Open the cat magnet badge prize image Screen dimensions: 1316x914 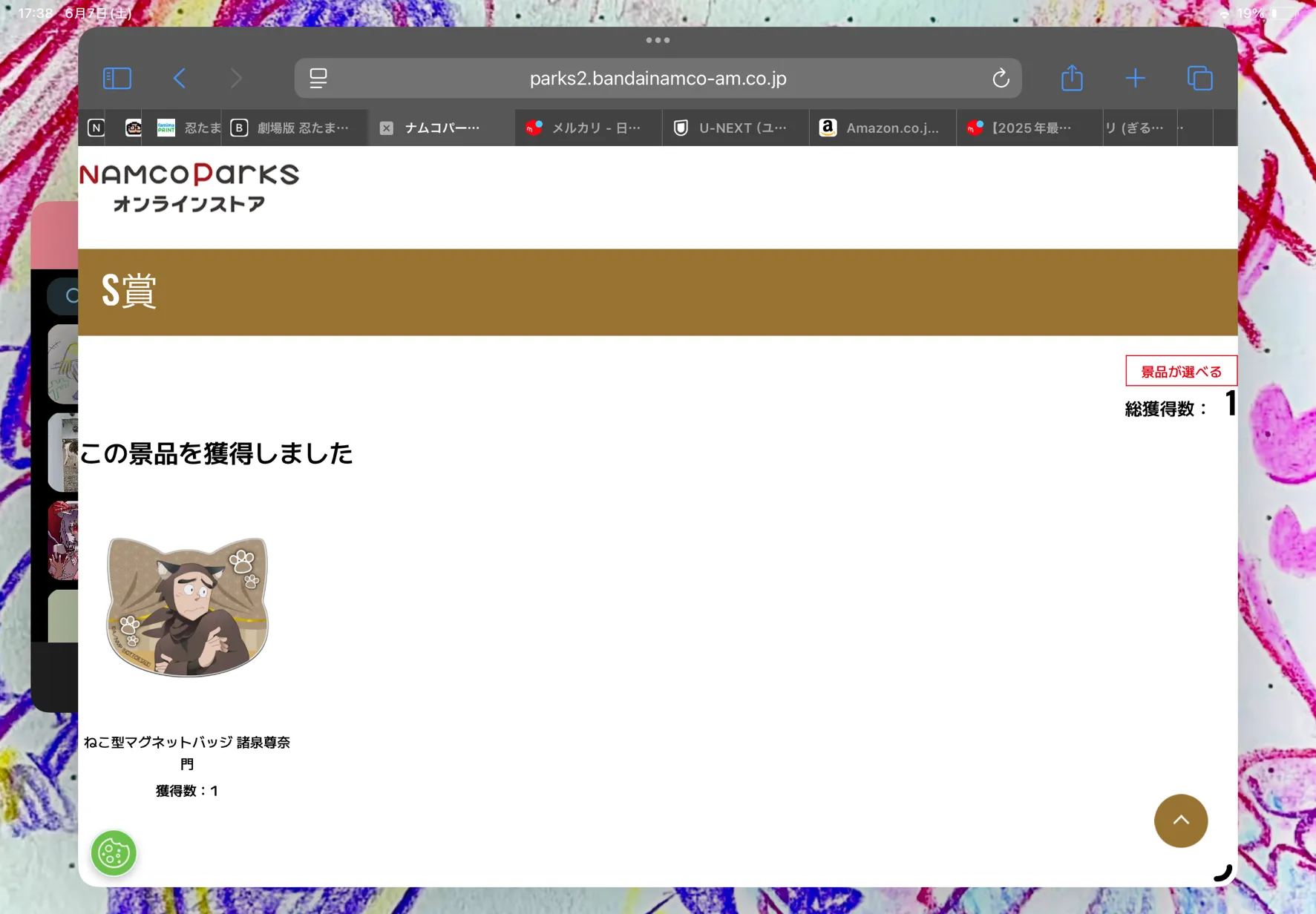coord(187,607)
